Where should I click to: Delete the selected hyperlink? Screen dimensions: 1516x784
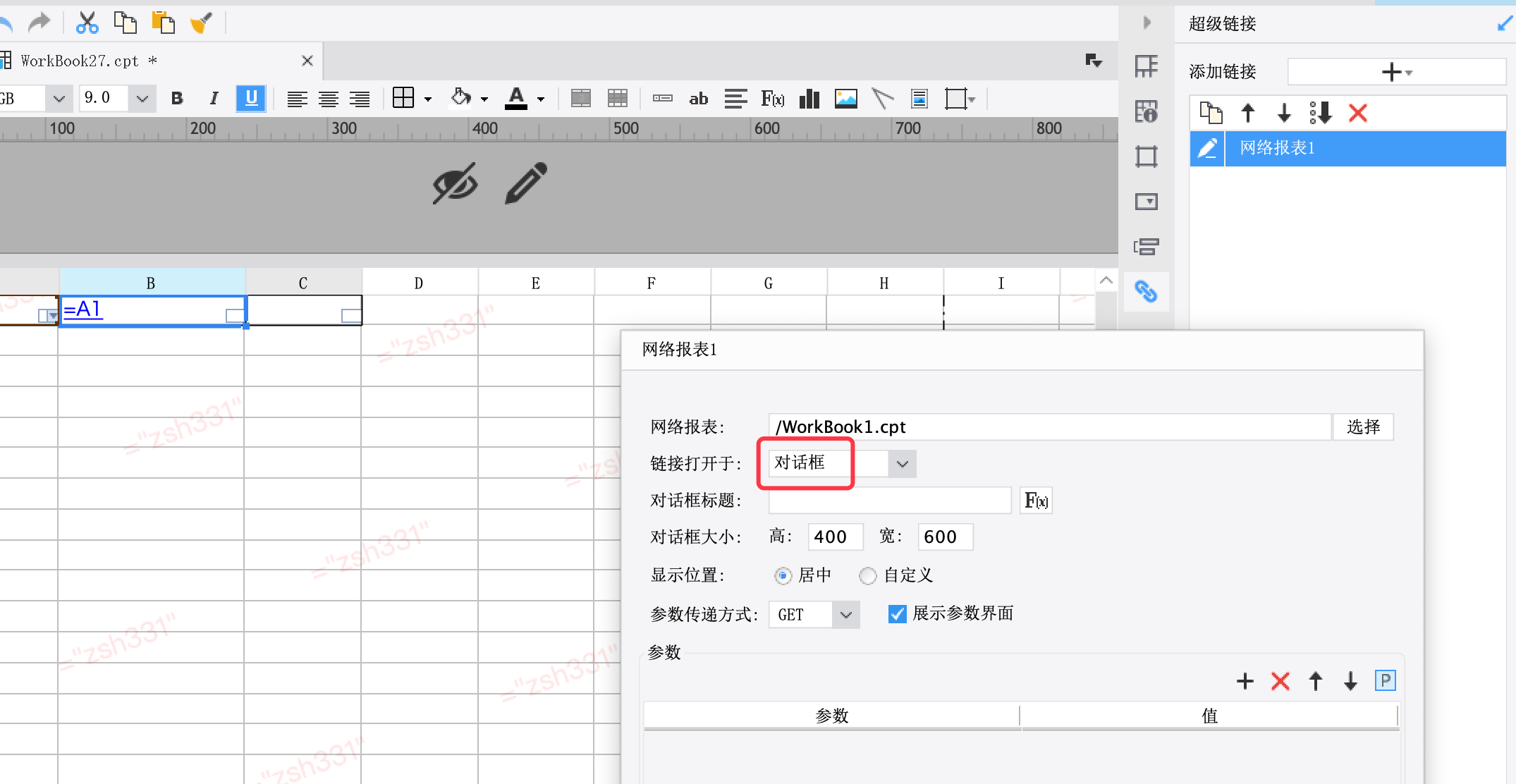[1357, 113]
